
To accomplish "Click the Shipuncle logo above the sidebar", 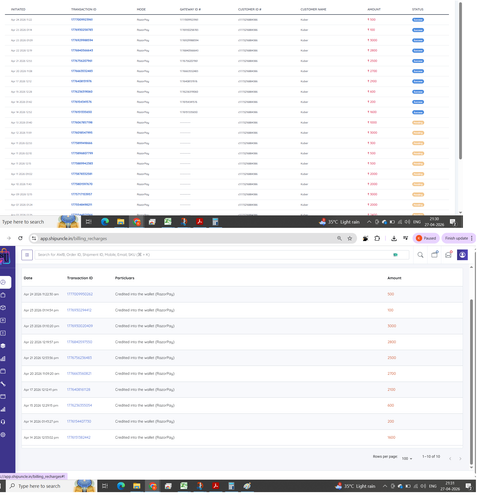I will [x=5, y=256].
